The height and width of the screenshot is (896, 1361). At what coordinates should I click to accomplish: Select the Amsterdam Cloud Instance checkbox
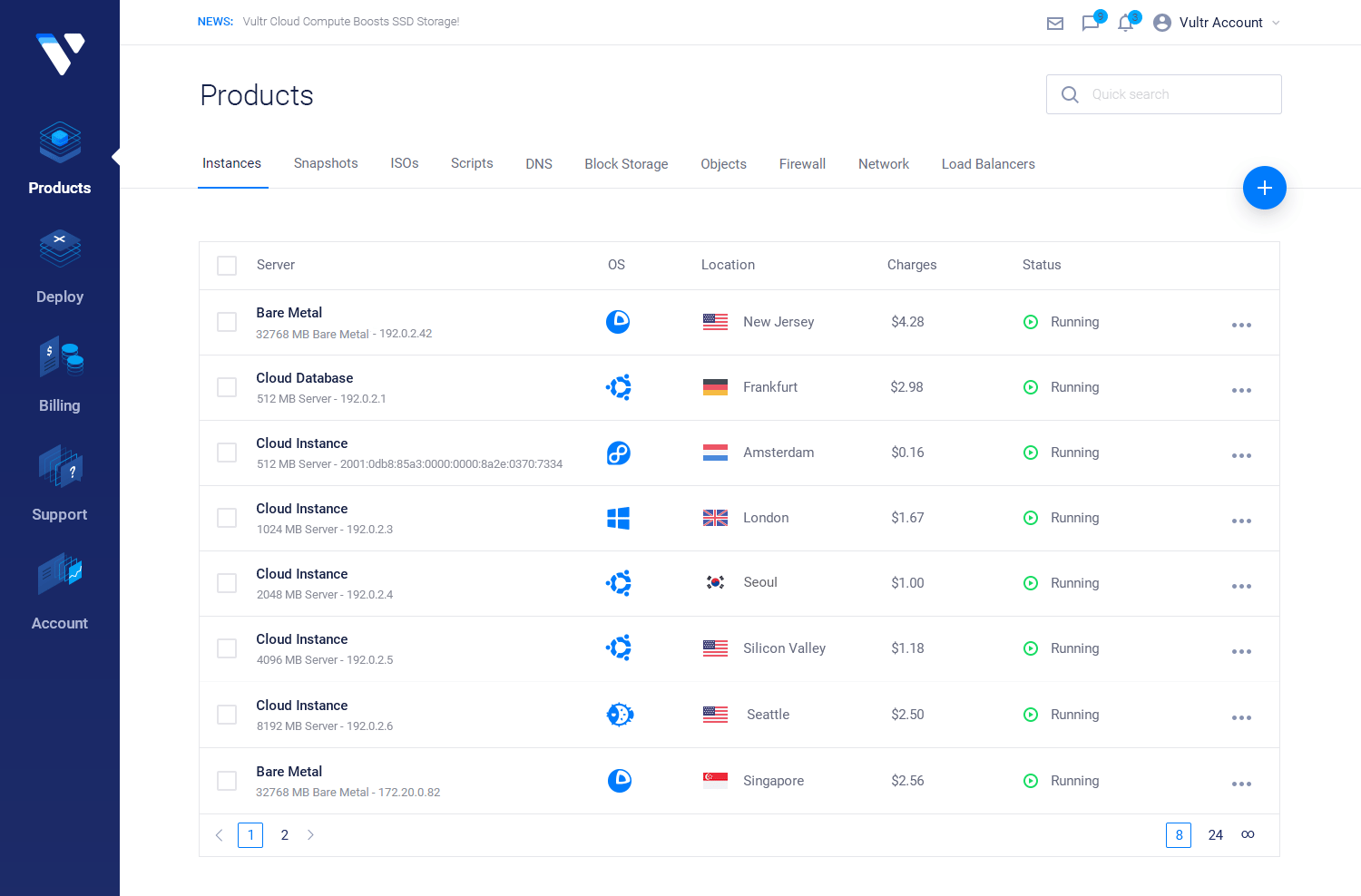coord(226,453)
